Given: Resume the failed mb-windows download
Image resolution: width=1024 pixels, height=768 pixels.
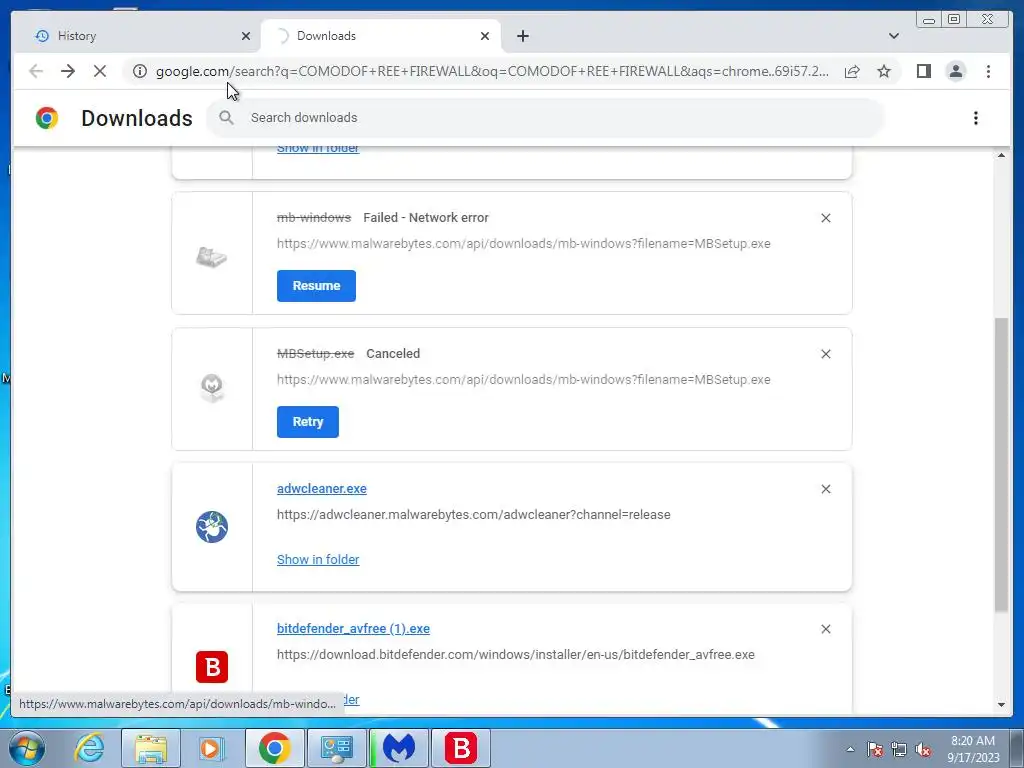Looking at the screenshot, I should 316,286.
